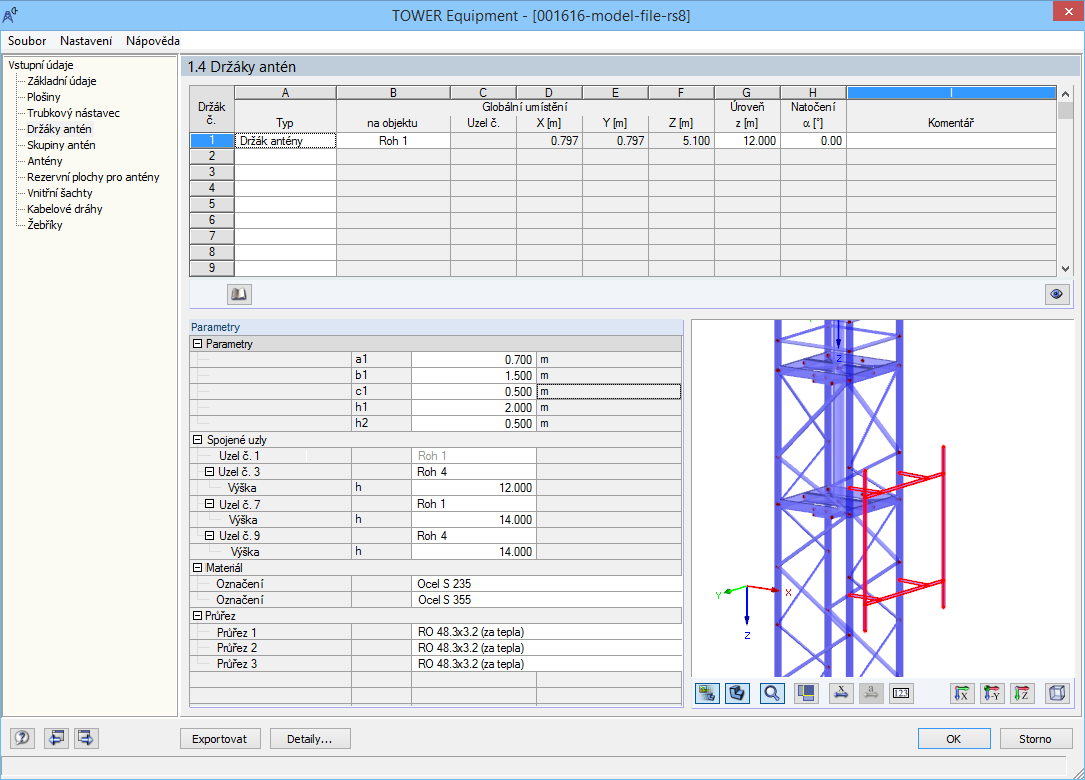Collapse the Uzel č. 3 node
Image resolution: width=1085 pixels, height=780 pixels.
coord(210,472)
